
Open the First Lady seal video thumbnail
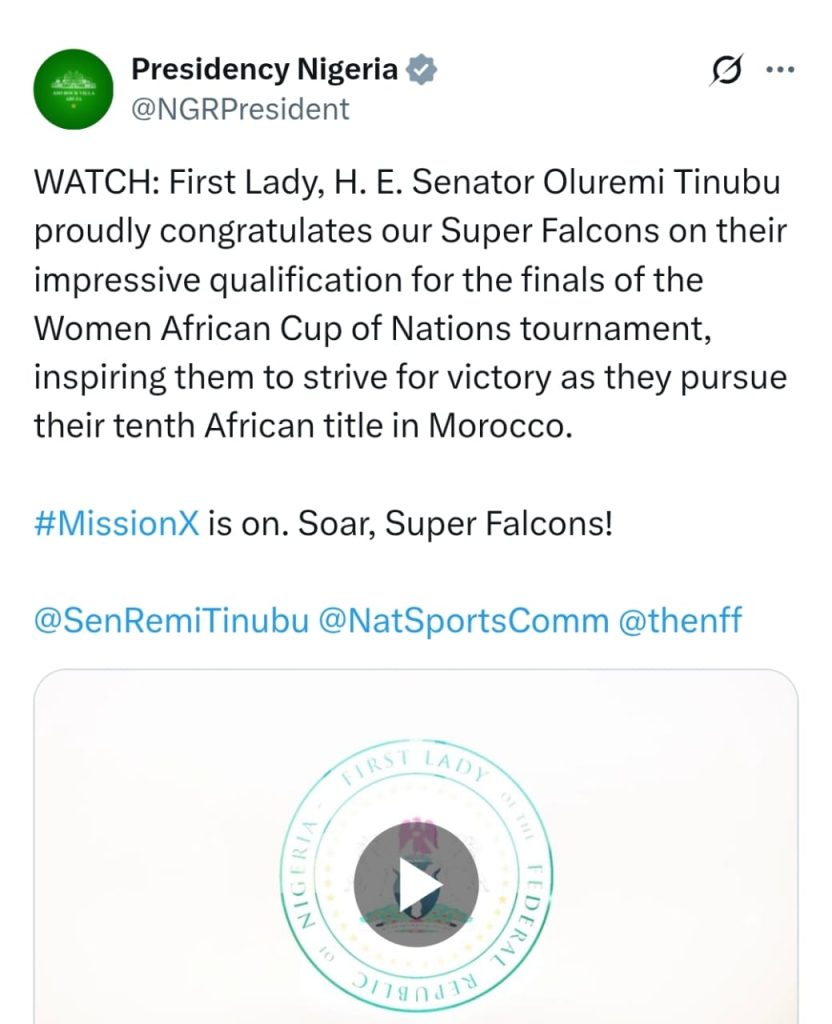416,846
